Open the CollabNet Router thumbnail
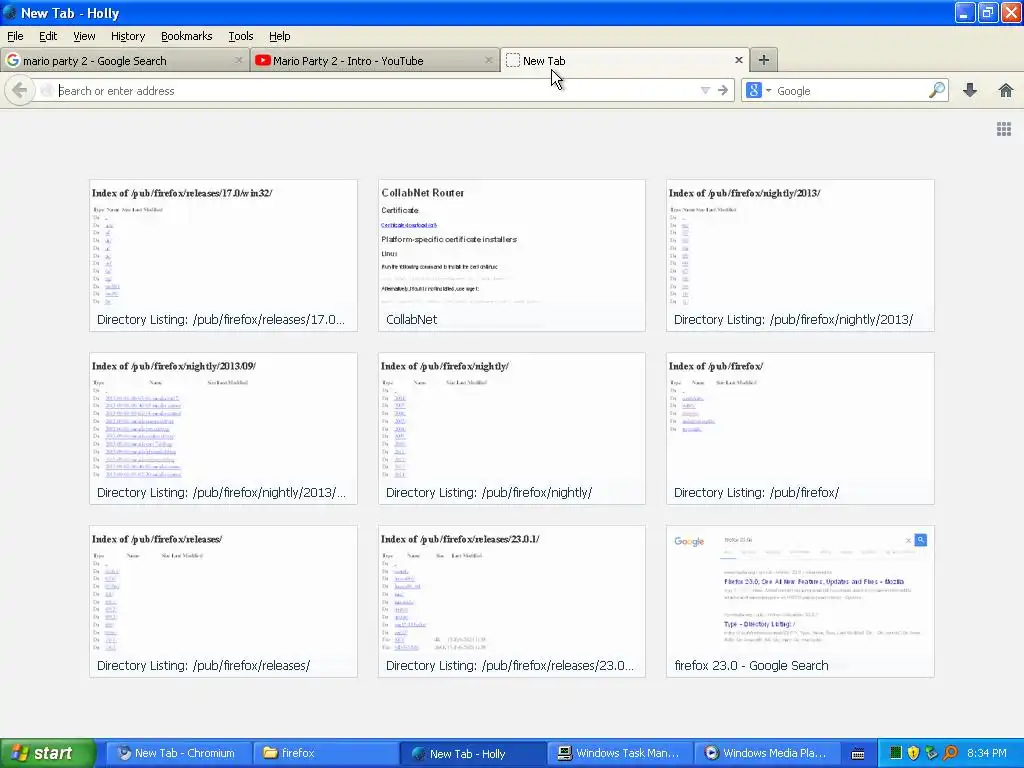 click(511, 255)
